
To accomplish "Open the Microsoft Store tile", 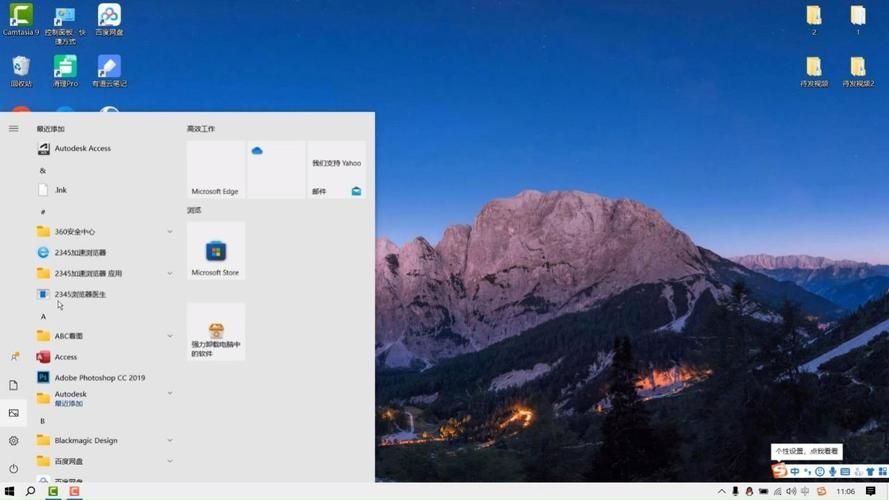I will (x=215, y=251).
